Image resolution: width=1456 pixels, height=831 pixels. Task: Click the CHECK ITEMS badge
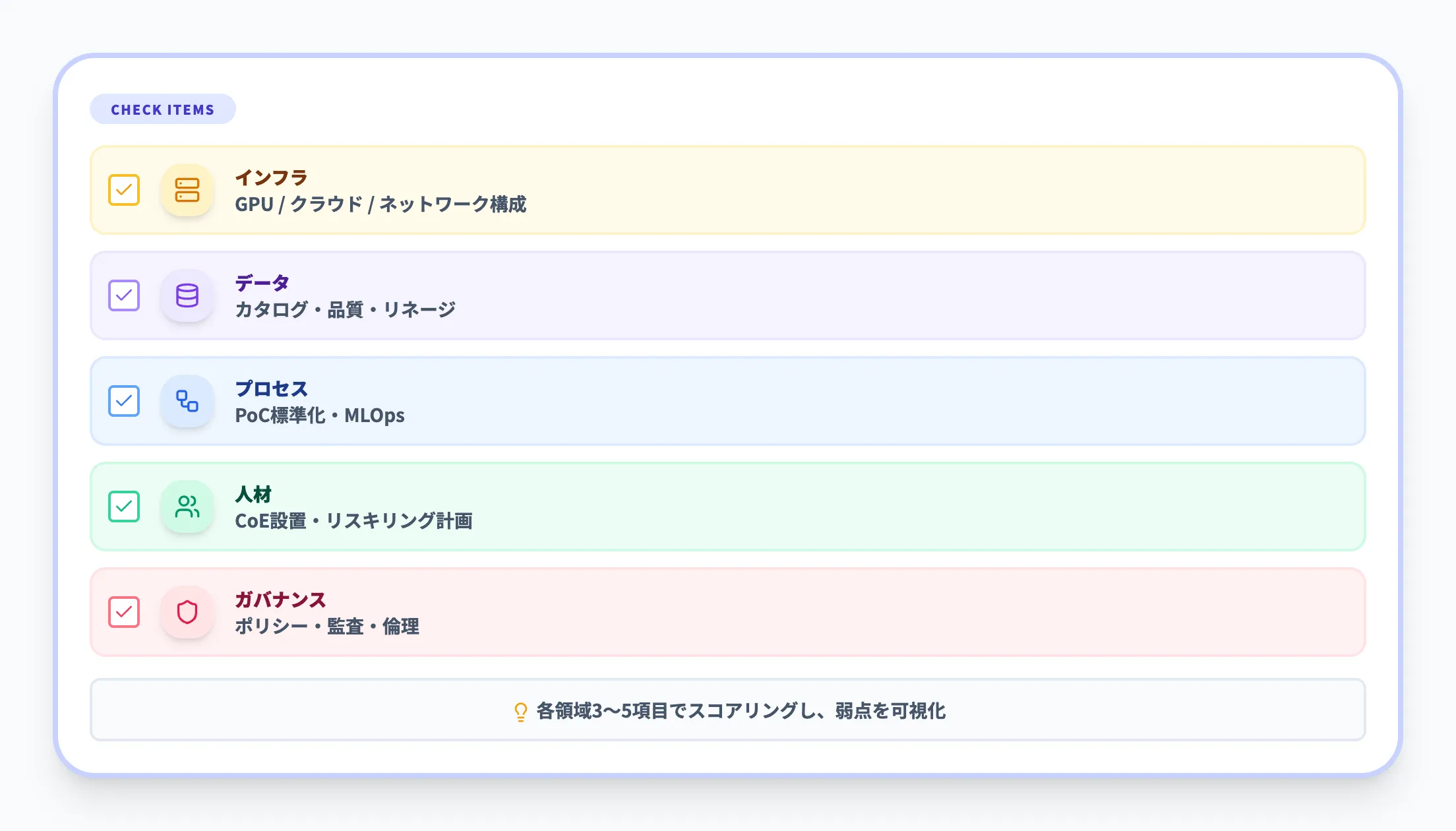[163, 109]
